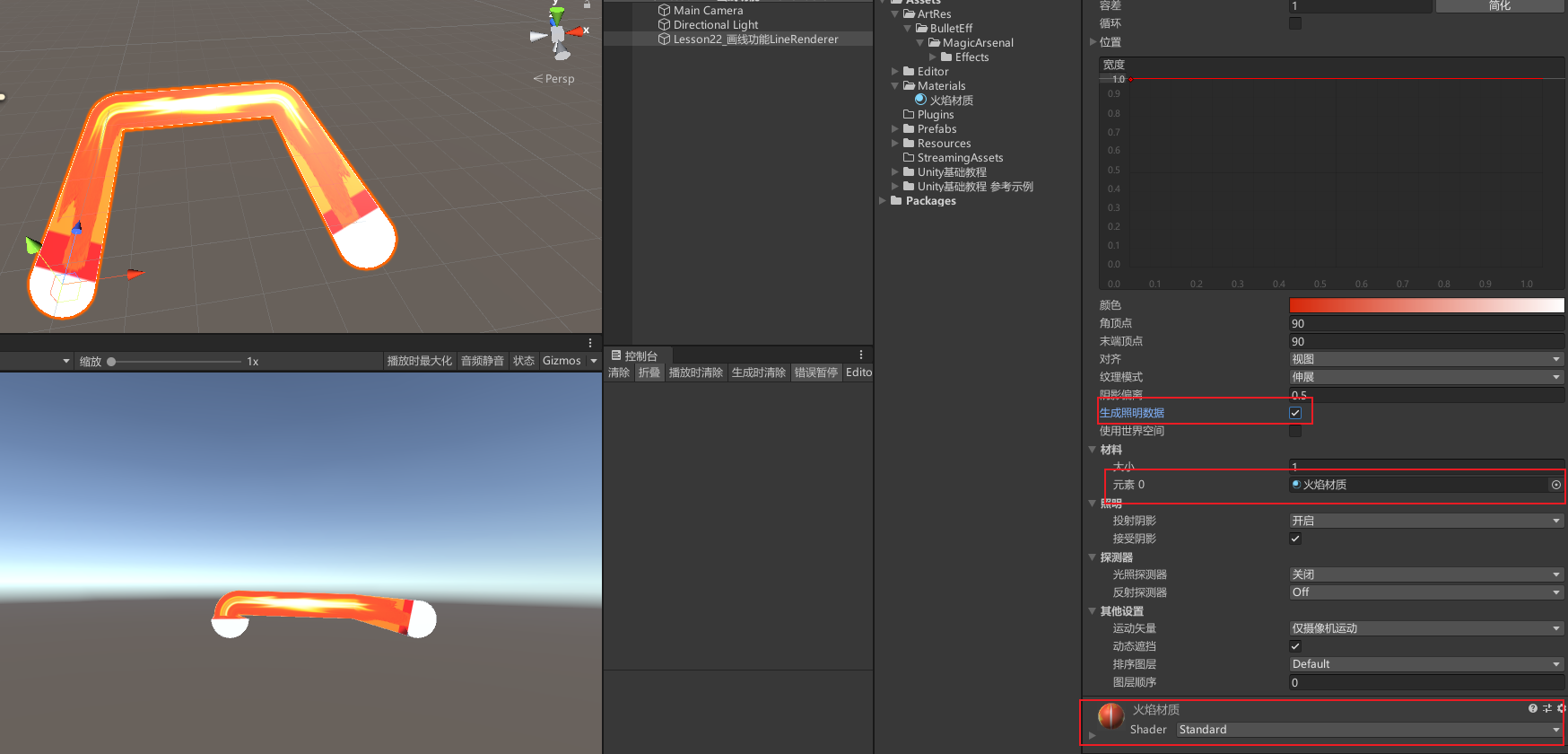Screen dimensions: 1568x754
Task: Toggle the 接受阴影 checkbox
Action: [1294, 539]
